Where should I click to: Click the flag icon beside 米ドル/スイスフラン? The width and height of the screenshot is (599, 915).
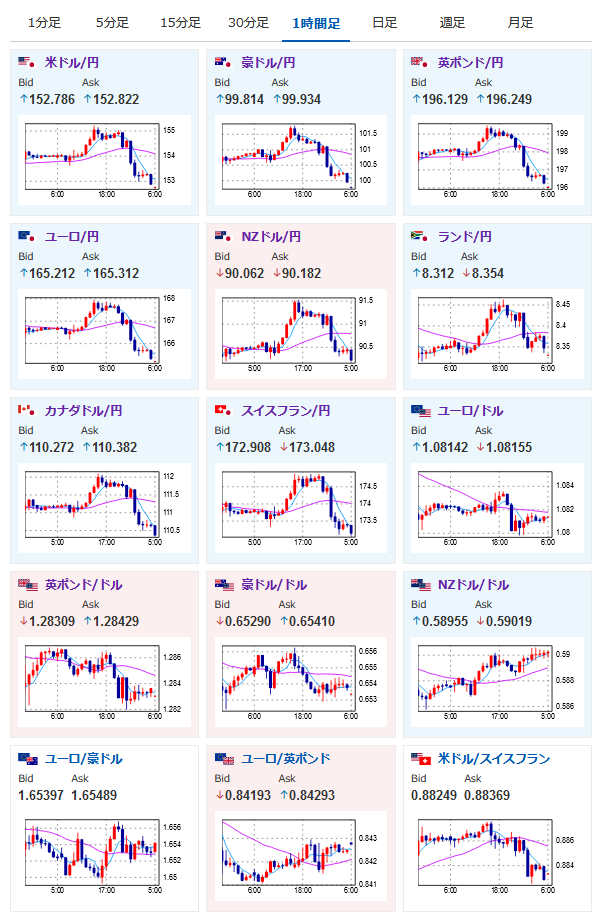pyautogui.click(x=421, y=759)
